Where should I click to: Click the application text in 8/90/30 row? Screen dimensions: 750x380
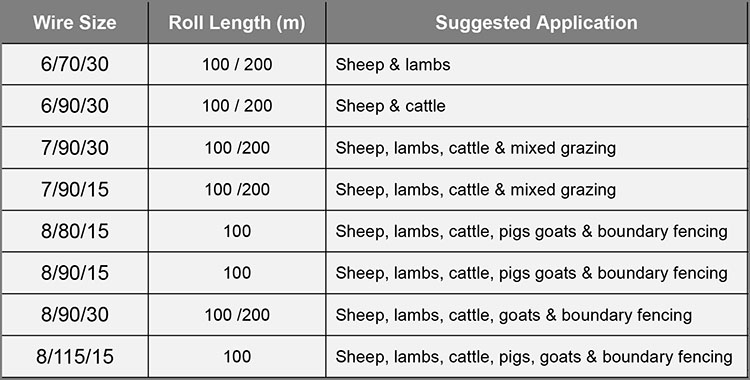pyautogui.click(x=514, y=315)
